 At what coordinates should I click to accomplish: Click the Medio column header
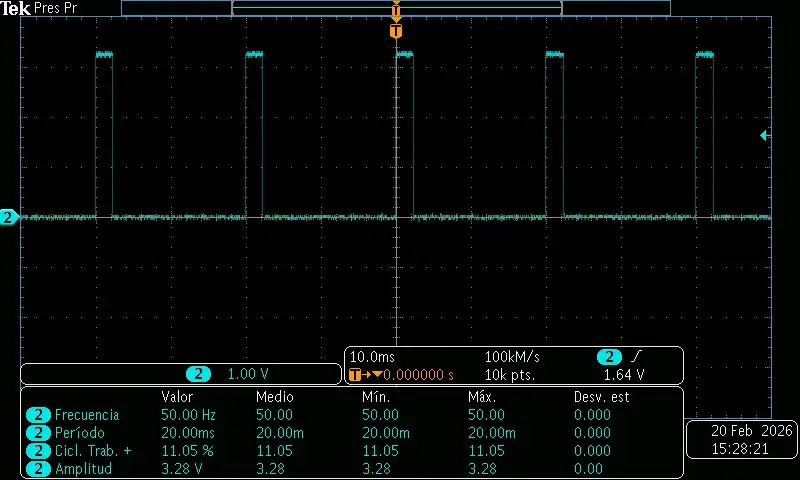pos(274,397)
